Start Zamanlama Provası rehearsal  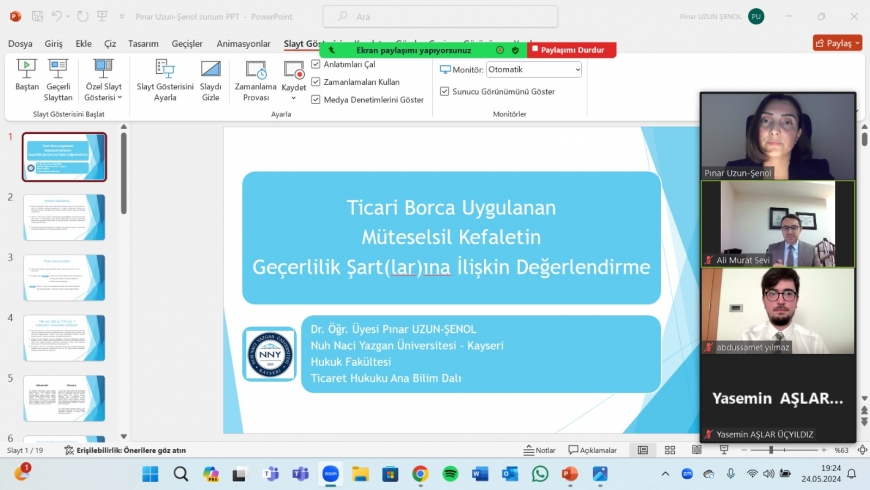[x=256, y=74]
